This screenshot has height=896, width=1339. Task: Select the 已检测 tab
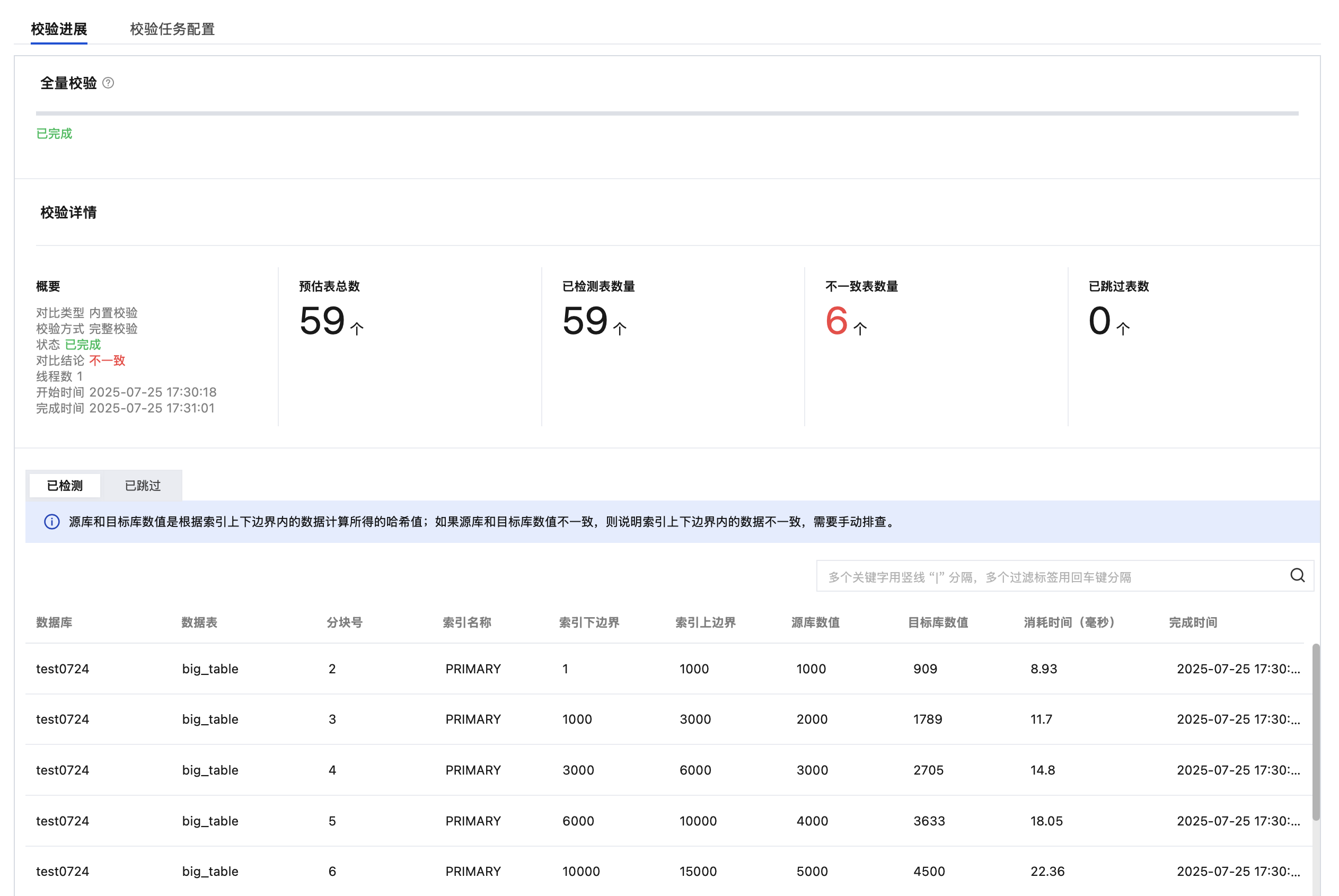(65, 485)
